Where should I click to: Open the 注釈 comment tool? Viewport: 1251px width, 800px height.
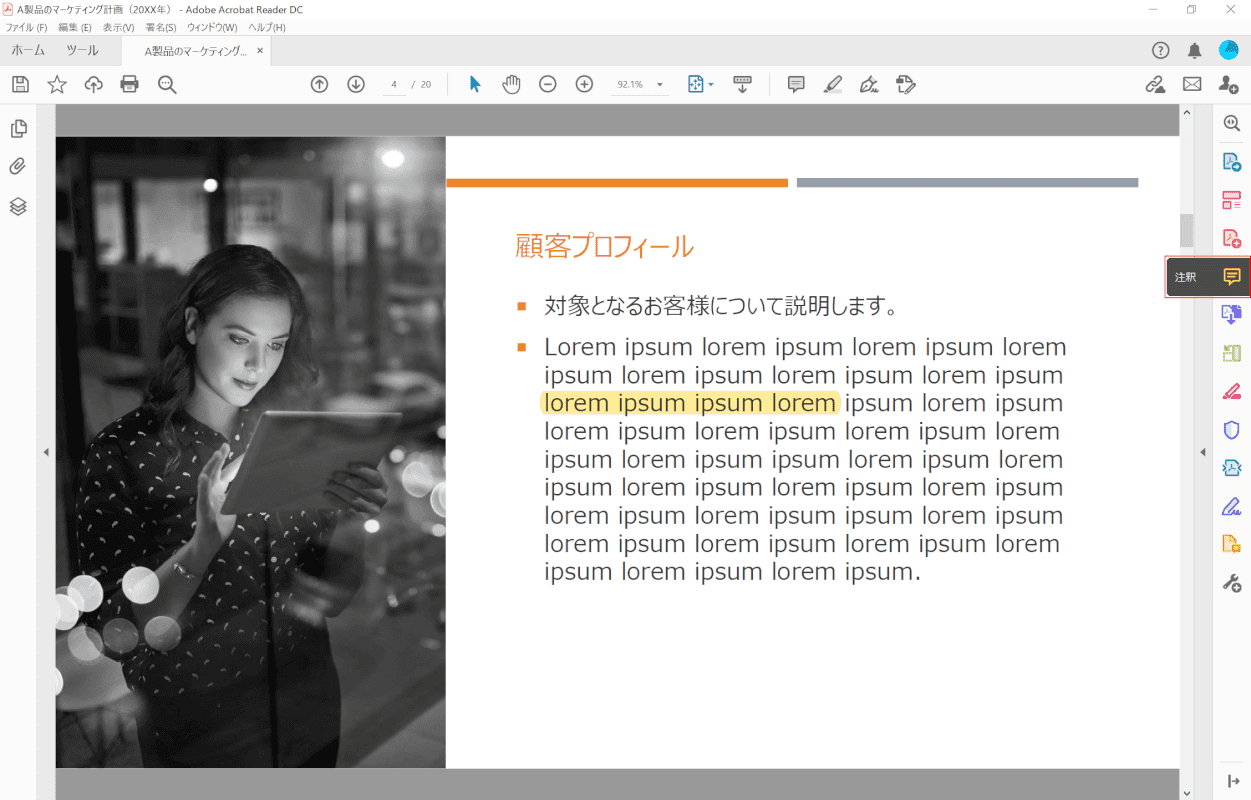tap(1208, 277)
